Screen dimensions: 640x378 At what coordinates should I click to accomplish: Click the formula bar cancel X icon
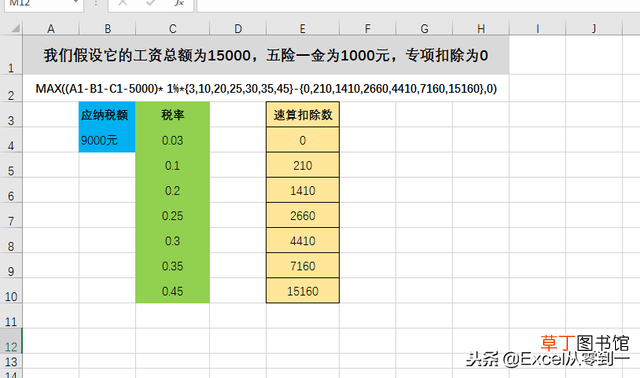[x=122, y=3]
